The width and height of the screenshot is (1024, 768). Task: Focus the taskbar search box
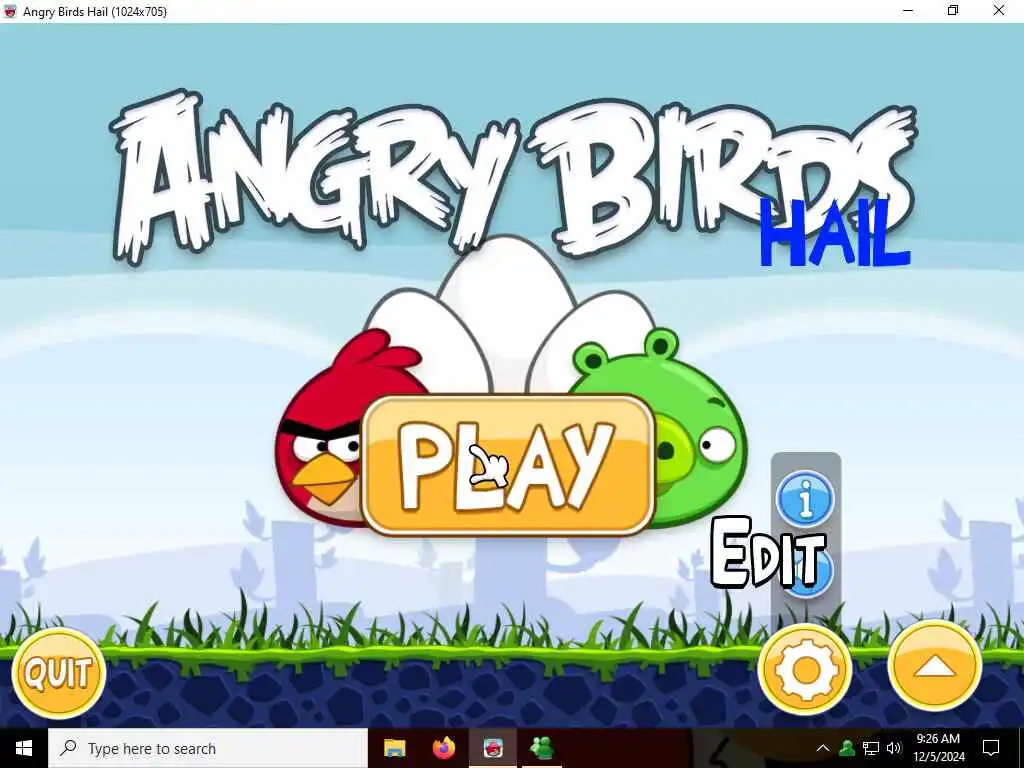click(x=208, y=748)
